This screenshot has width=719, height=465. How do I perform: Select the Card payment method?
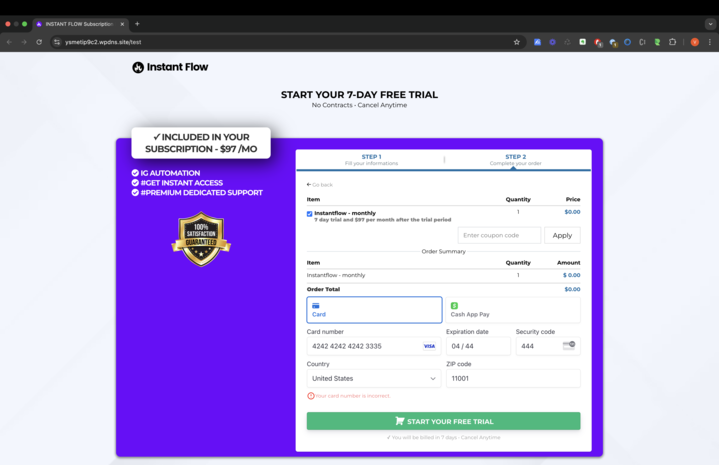pos(374,310)
